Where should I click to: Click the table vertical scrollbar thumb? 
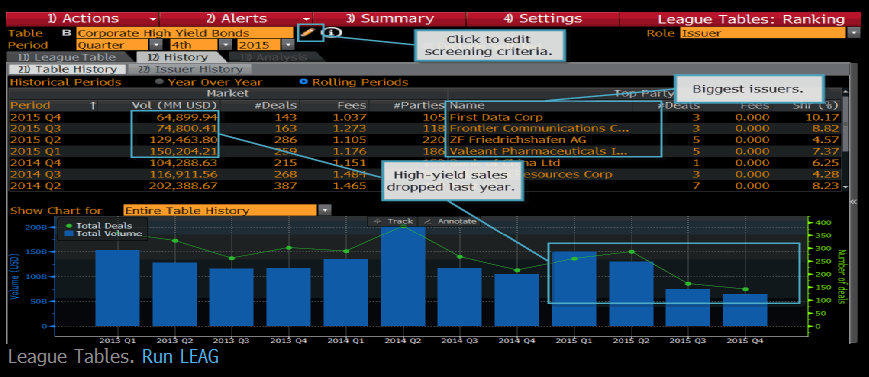pyautogui.click(x=845, y=125)
